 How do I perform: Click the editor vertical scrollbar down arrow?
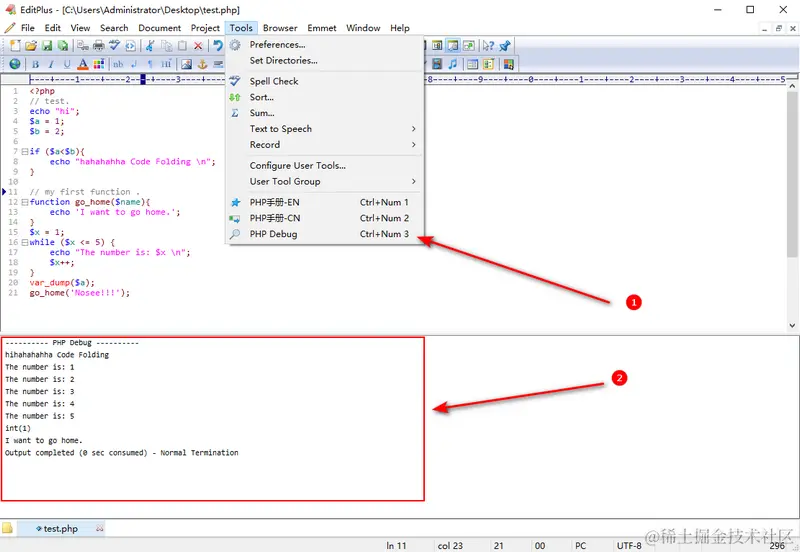(x=792, y=325)
